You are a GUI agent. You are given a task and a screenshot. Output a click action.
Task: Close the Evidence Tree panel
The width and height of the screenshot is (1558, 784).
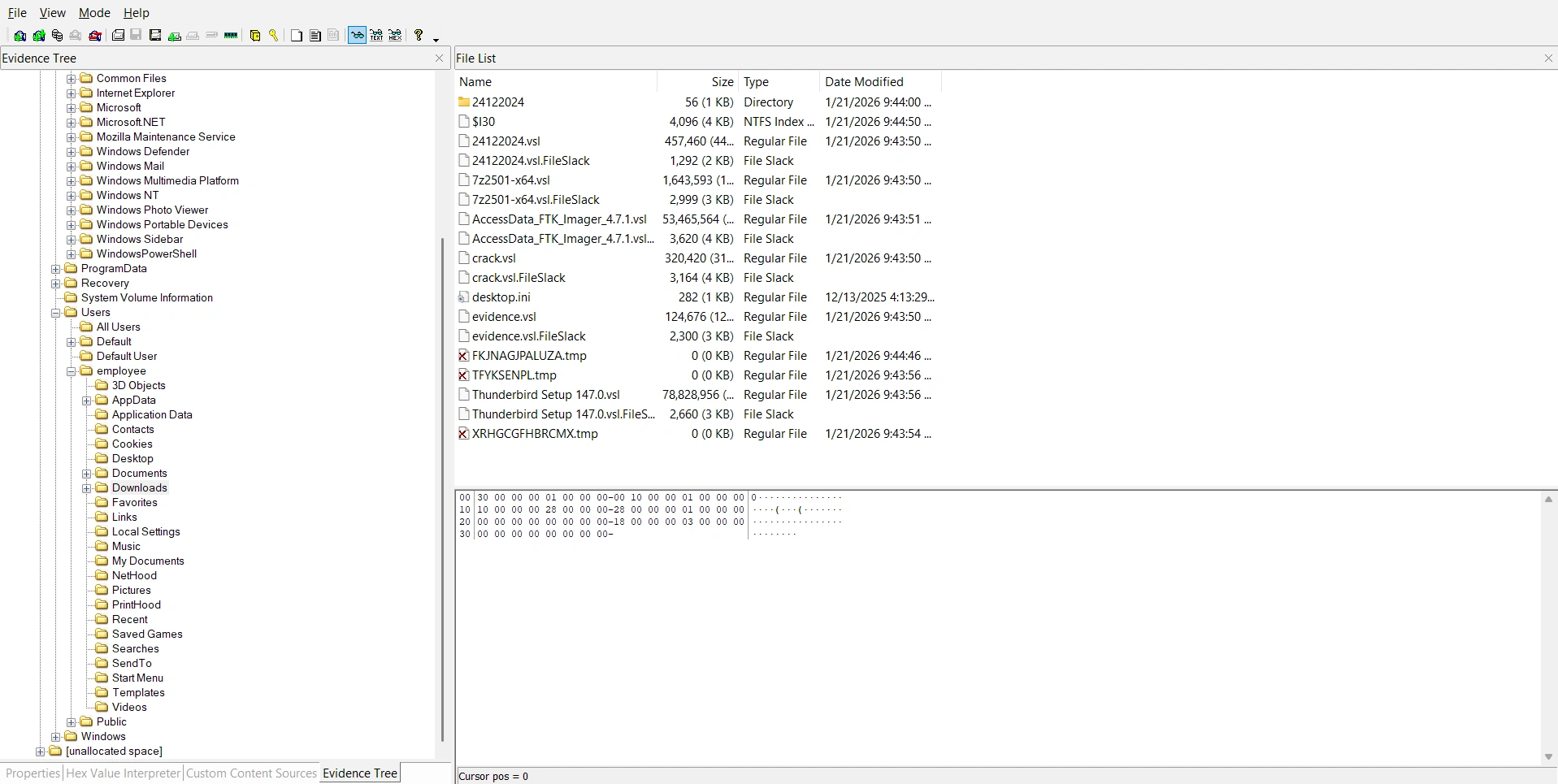[x=439, y=58]
